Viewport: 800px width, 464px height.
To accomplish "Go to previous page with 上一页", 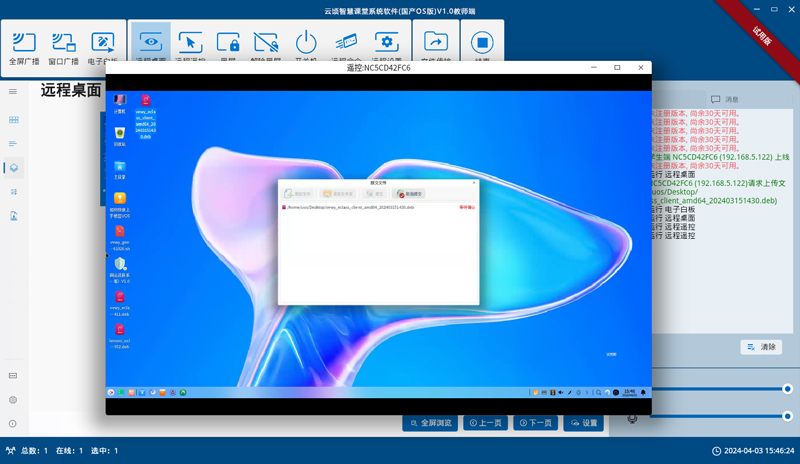I will click(x=485, y=423).
